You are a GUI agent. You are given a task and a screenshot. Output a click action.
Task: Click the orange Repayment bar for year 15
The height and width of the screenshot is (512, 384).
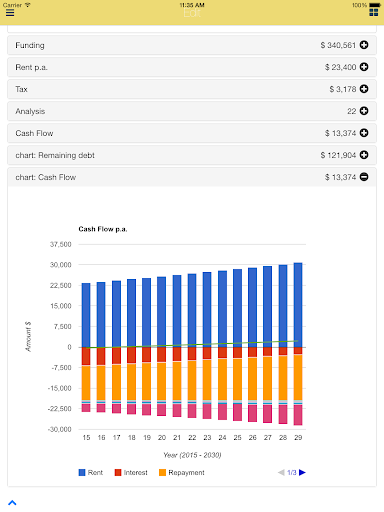[86, 383]
